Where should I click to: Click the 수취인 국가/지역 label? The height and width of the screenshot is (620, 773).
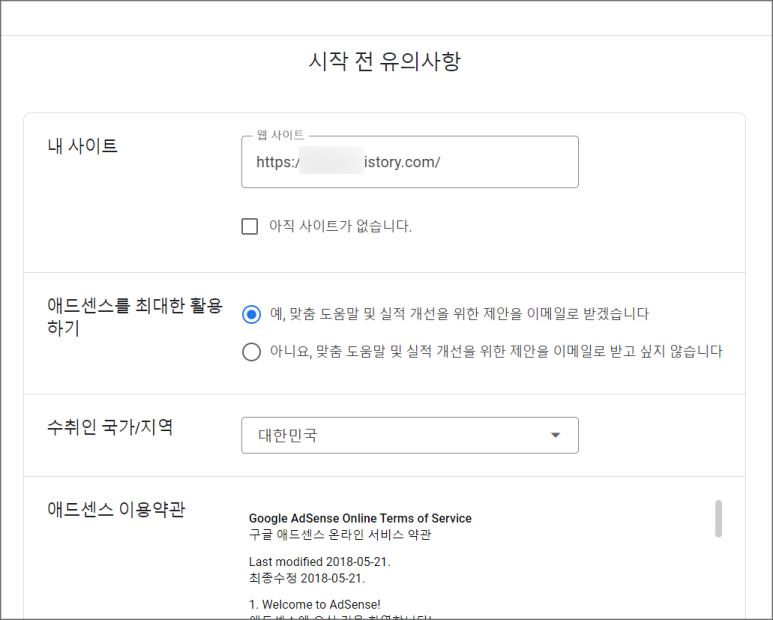[110, 427]
